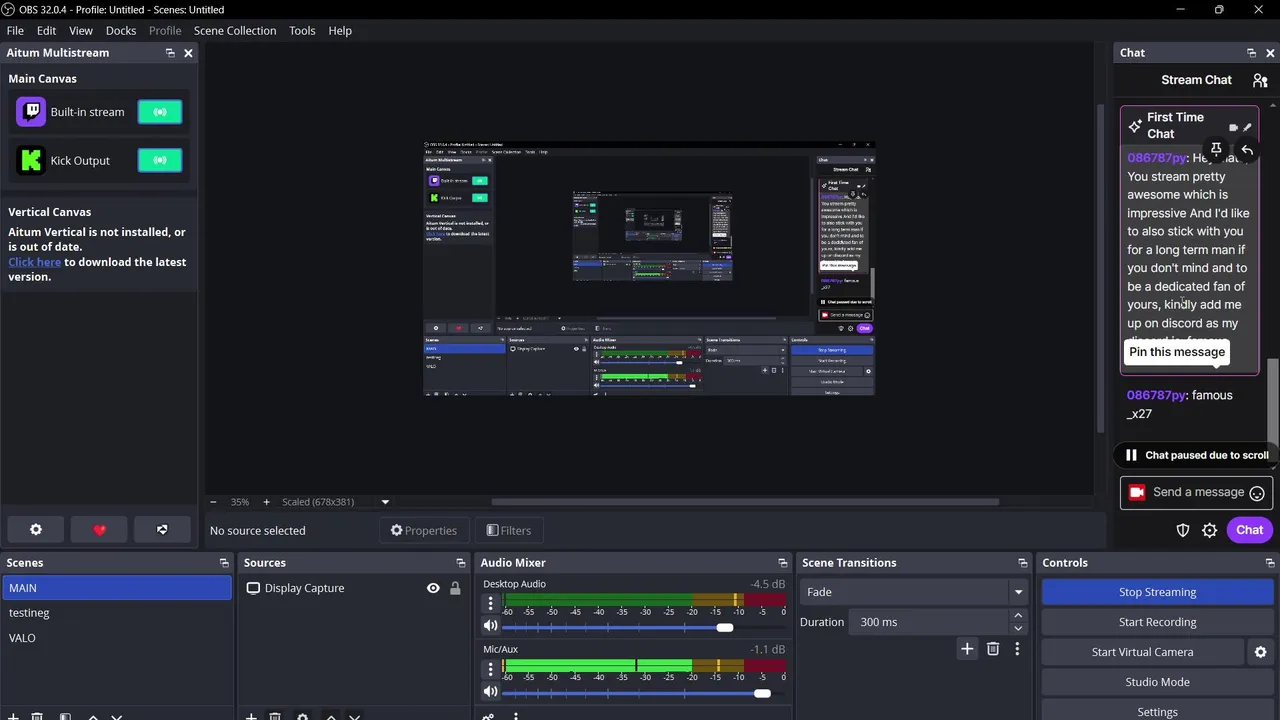
Task: Open Virtual Camera gear settings
Action: [1260, 652]
